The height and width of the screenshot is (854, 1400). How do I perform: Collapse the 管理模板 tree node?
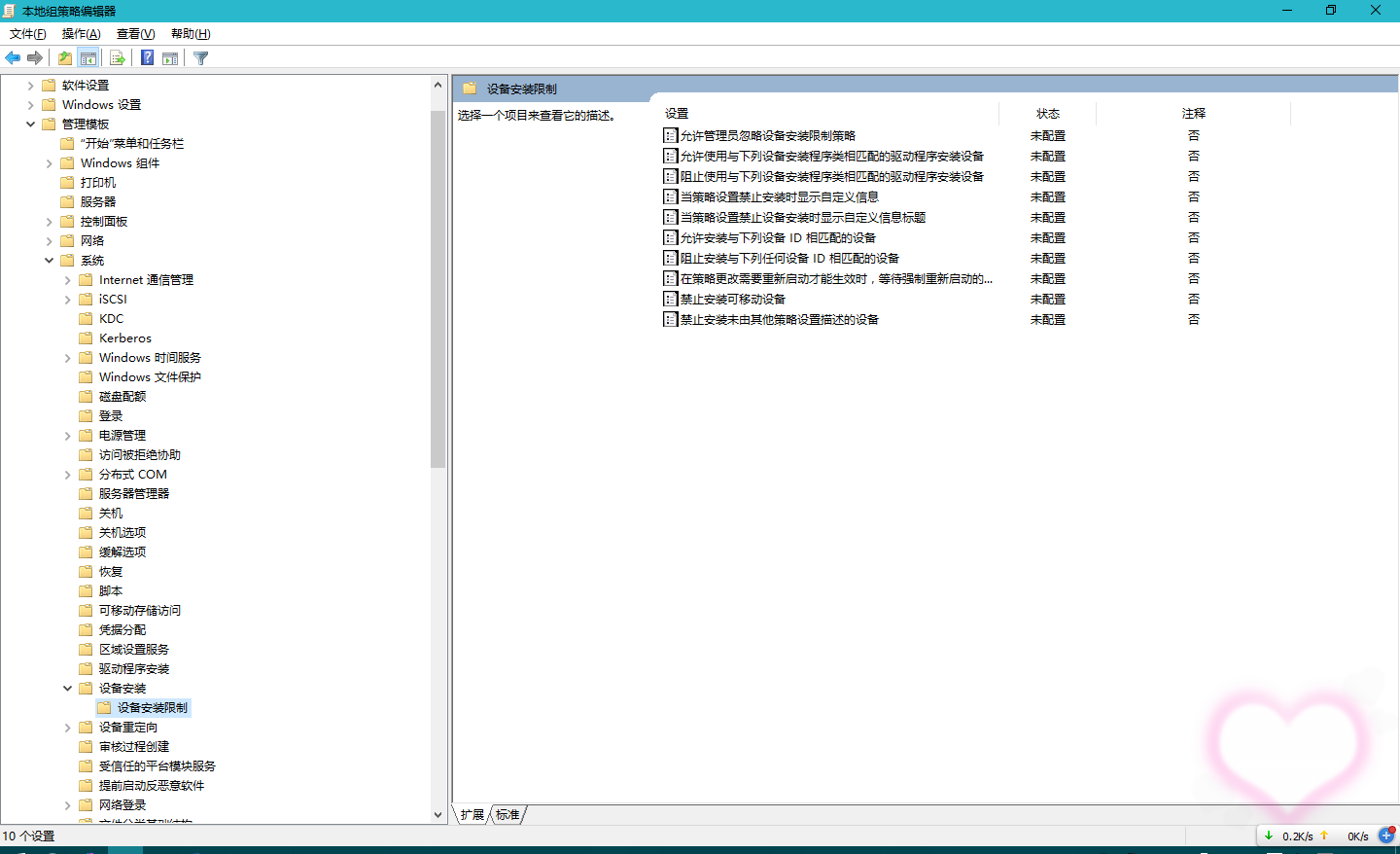(30, 125)
